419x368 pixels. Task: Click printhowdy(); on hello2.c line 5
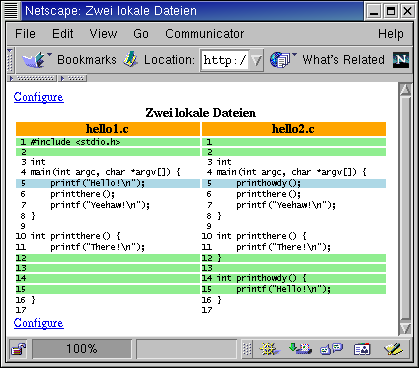point(269,183)
